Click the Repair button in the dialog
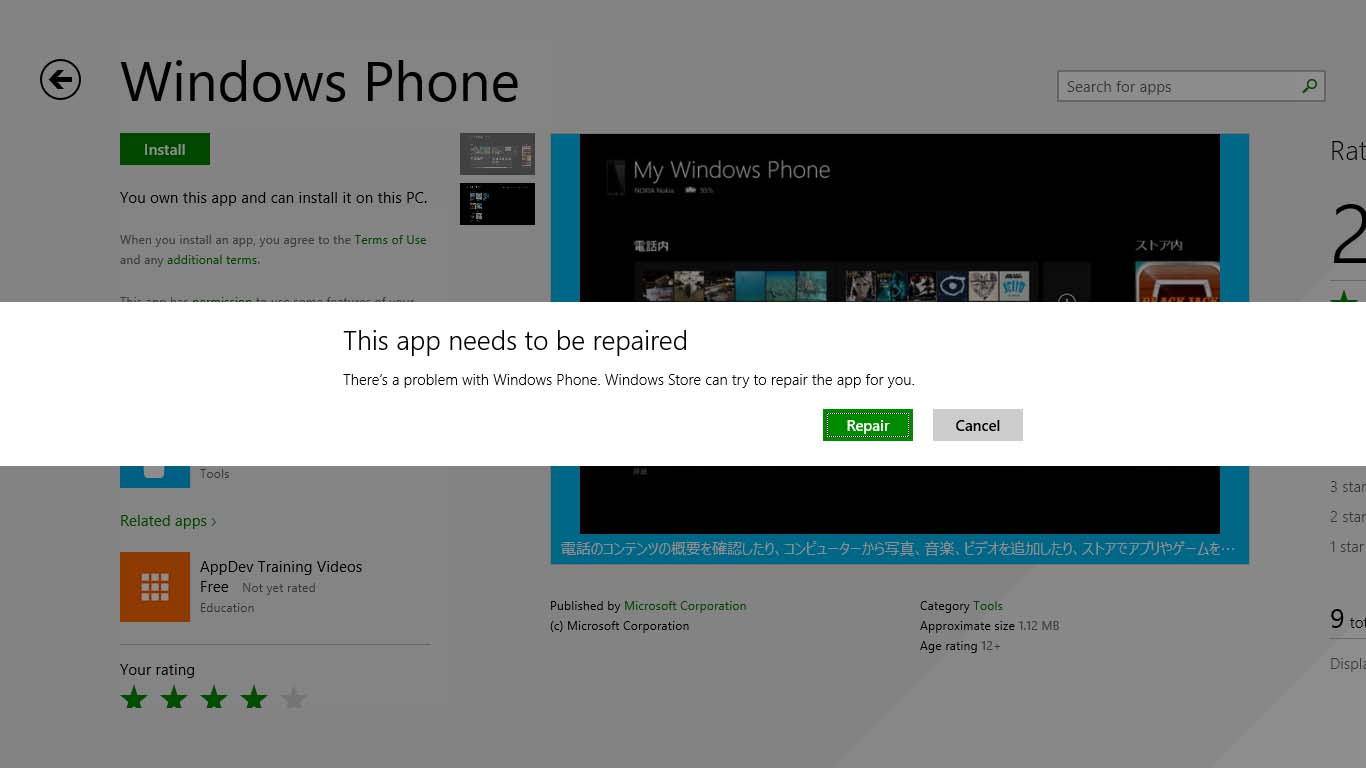This screenshot has width=1366, height=768. tap(867, 425)
